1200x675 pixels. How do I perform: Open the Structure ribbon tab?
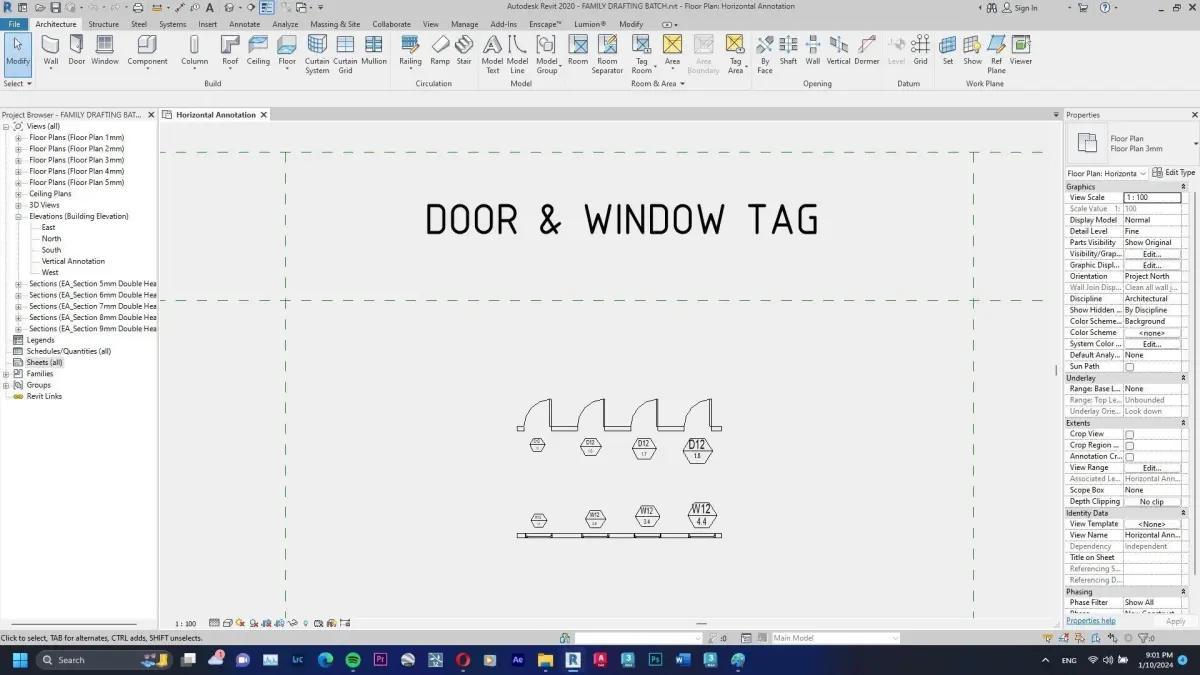[x=103, y=24]
